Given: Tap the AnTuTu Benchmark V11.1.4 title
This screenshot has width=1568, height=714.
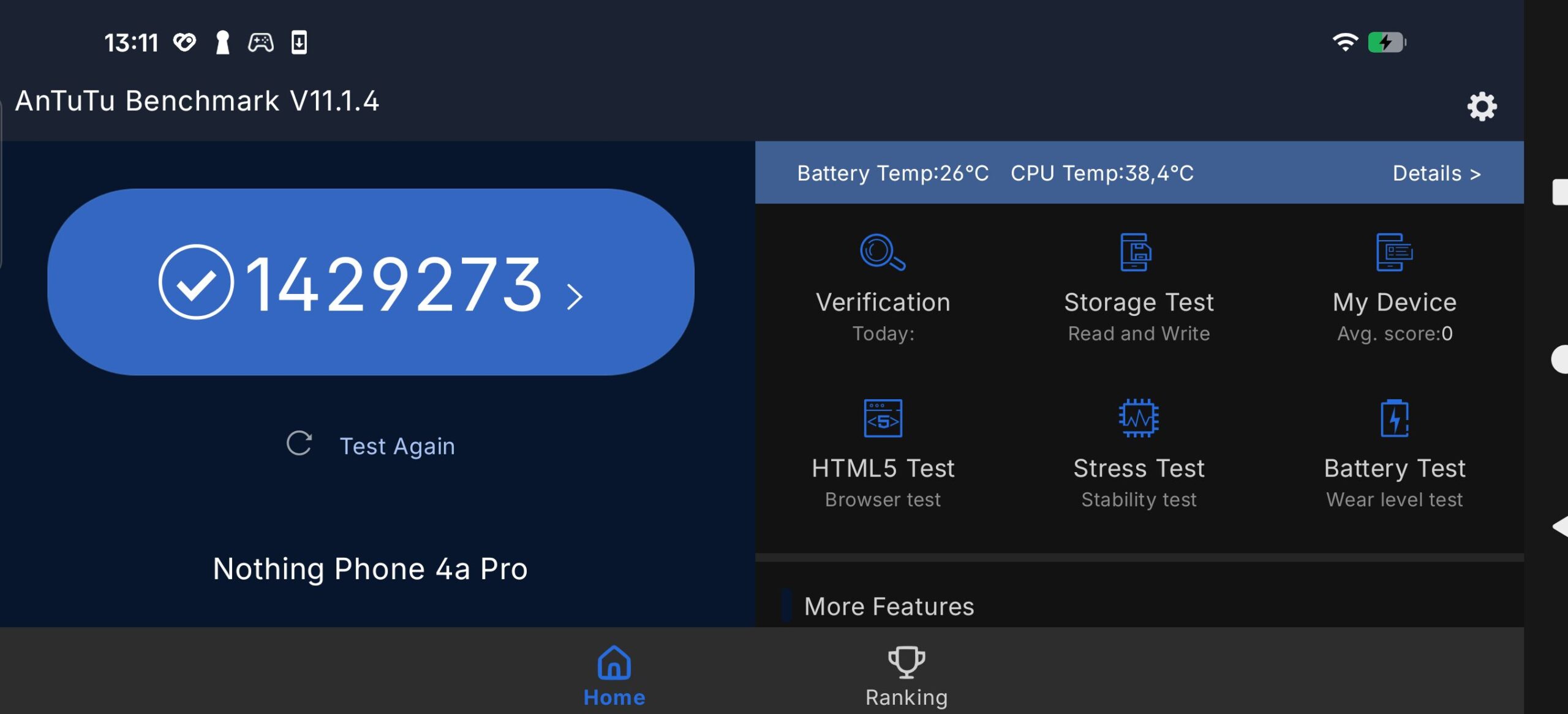Looking at the screenshot, I should (x=197, y=101).
